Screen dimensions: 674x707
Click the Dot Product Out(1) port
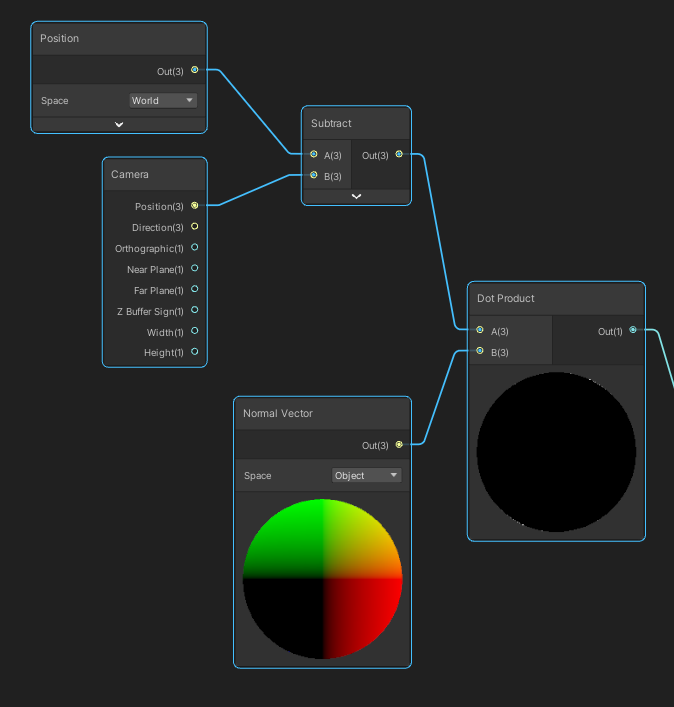tap(632, 331)
